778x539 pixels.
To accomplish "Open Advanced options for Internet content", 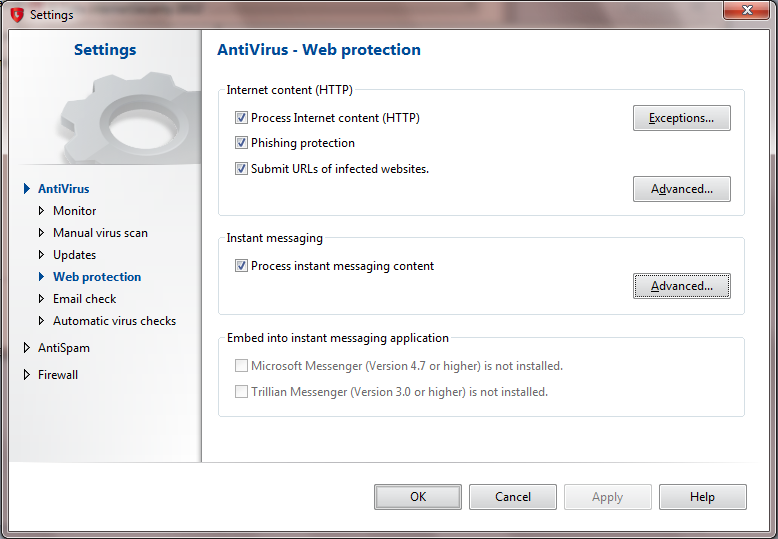I will click(681, 189).
